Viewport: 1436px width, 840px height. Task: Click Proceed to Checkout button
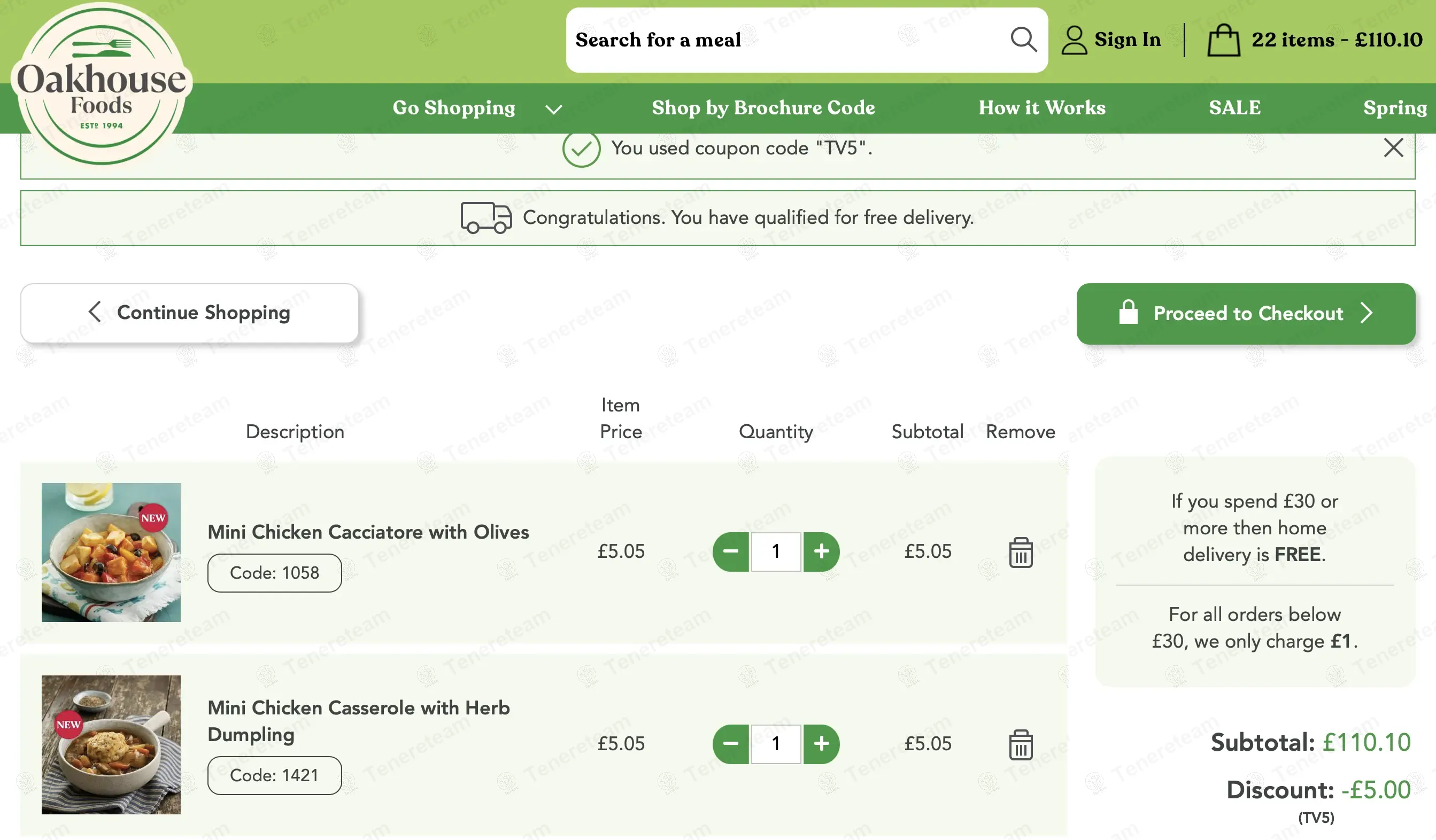pos(1246,314)
